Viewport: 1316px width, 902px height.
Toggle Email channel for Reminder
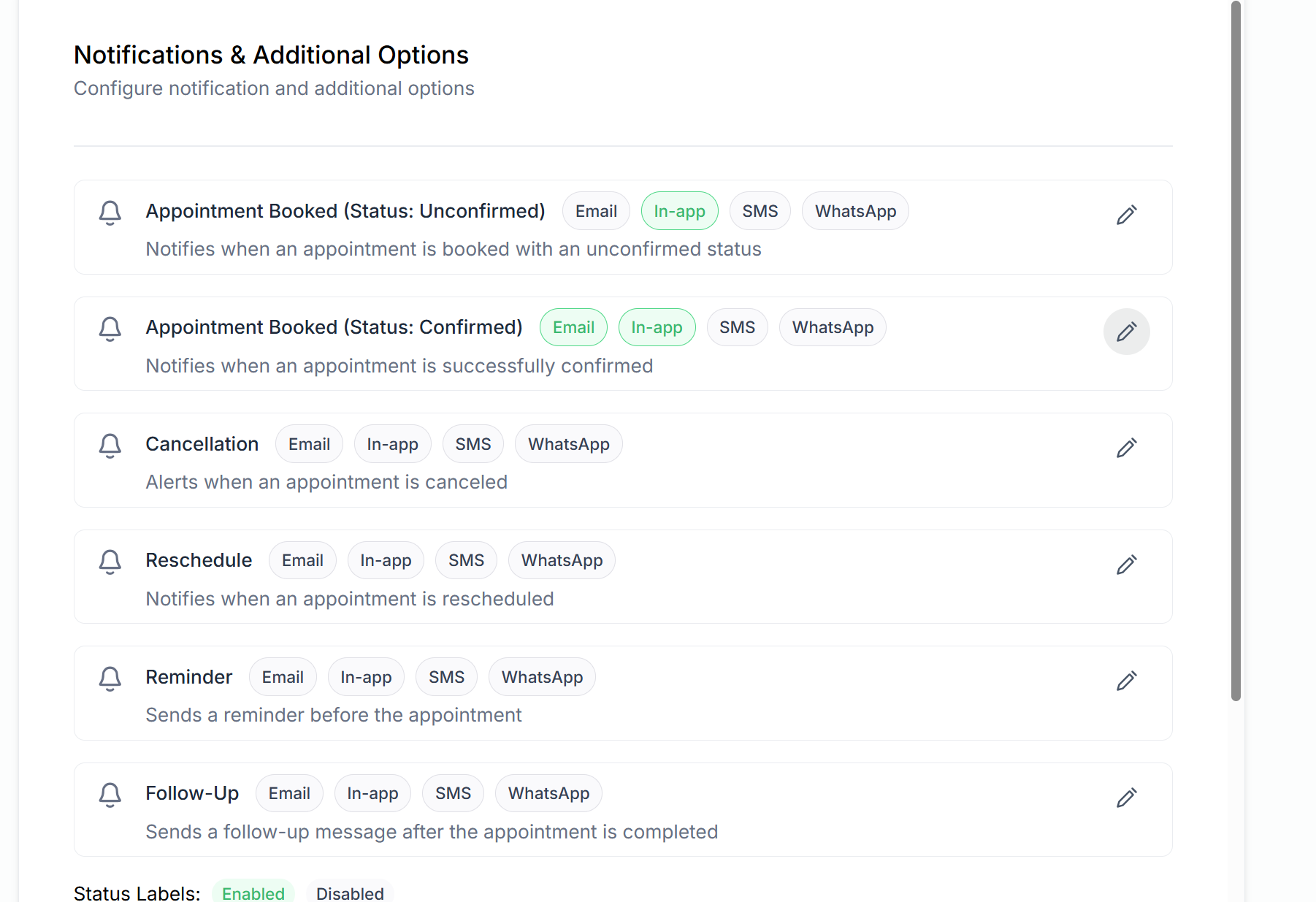(x=283, y=676)
